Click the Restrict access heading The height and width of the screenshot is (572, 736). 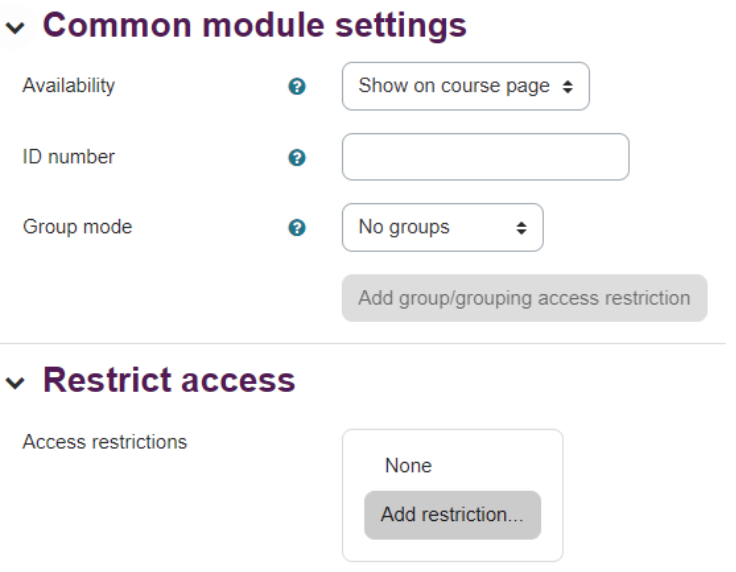[x=169, y=380]
